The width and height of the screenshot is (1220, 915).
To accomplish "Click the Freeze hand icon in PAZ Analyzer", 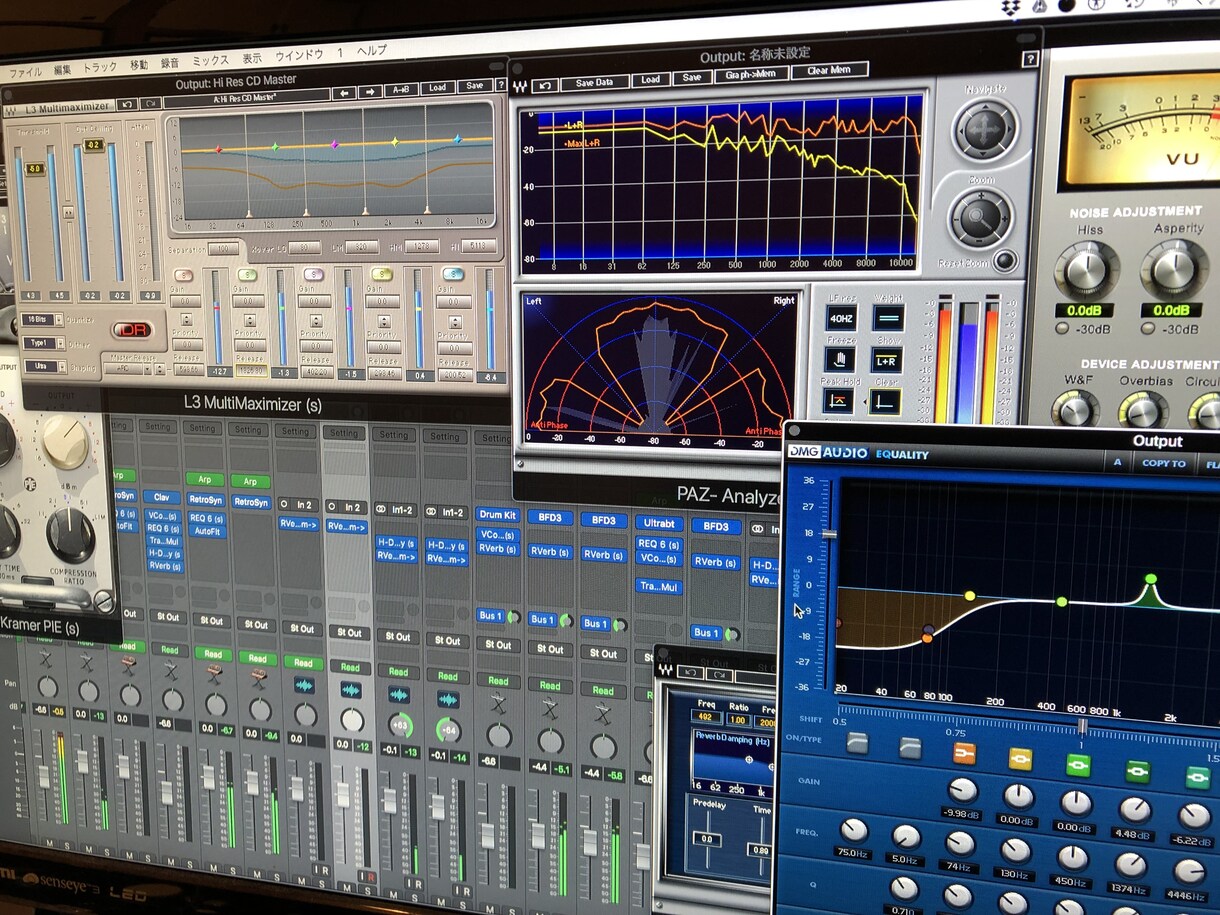I will click(840, 360).
